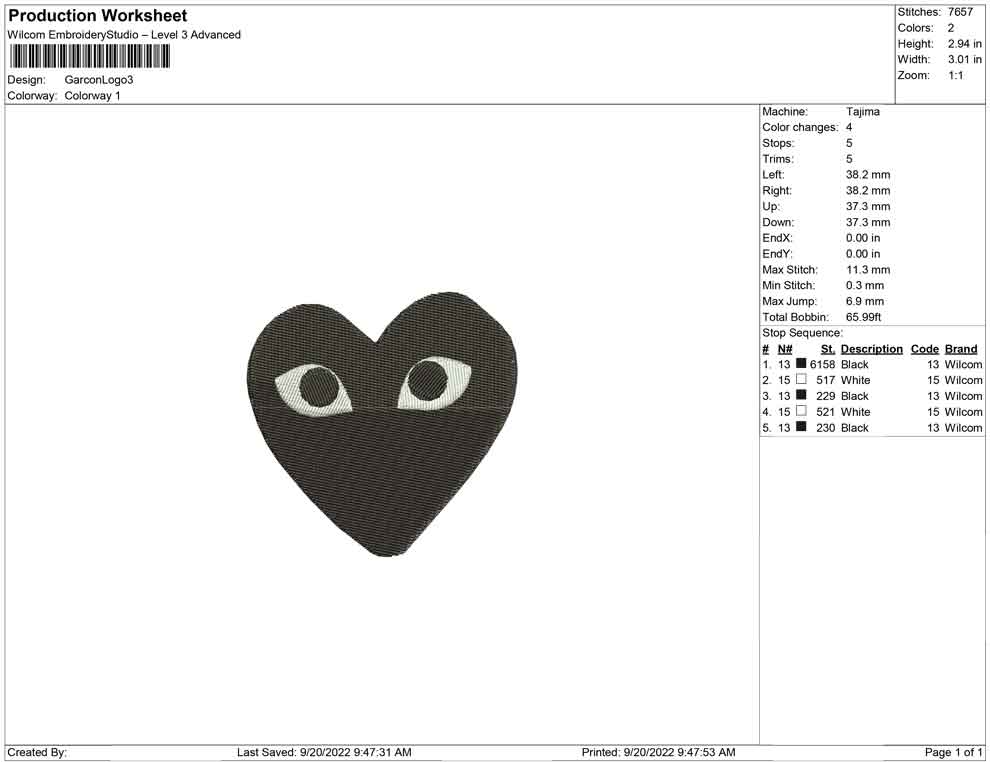
Task: Click the white swatch in stop row 4
Action: pyautogui.click(x=801, y=410)
